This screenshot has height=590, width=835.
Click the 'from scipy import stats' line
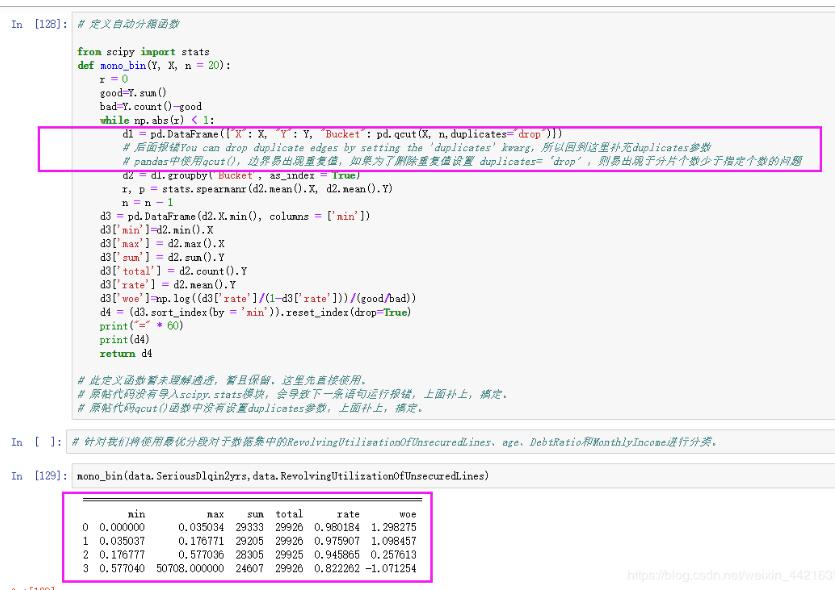(x=143, y=52)
